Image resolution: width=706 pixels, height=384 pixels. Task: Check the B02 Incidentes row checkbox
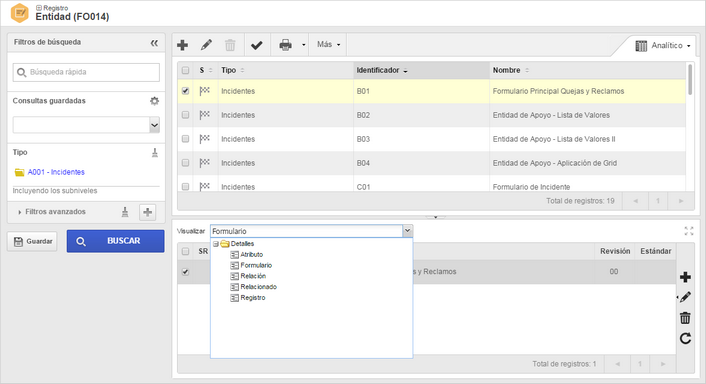pos(186,115)
